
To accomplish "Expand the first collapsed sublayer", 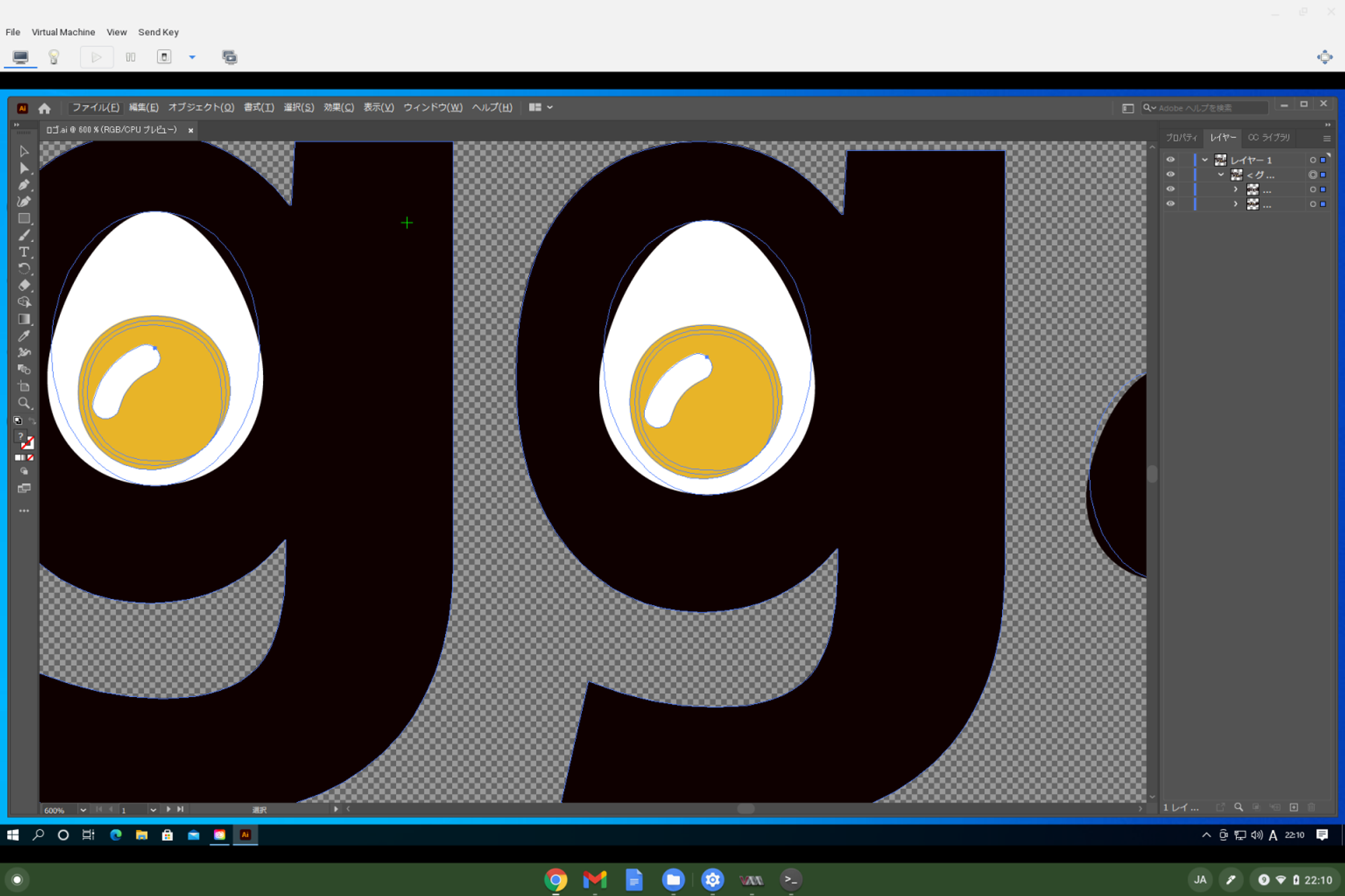I will coord(1235,190).
